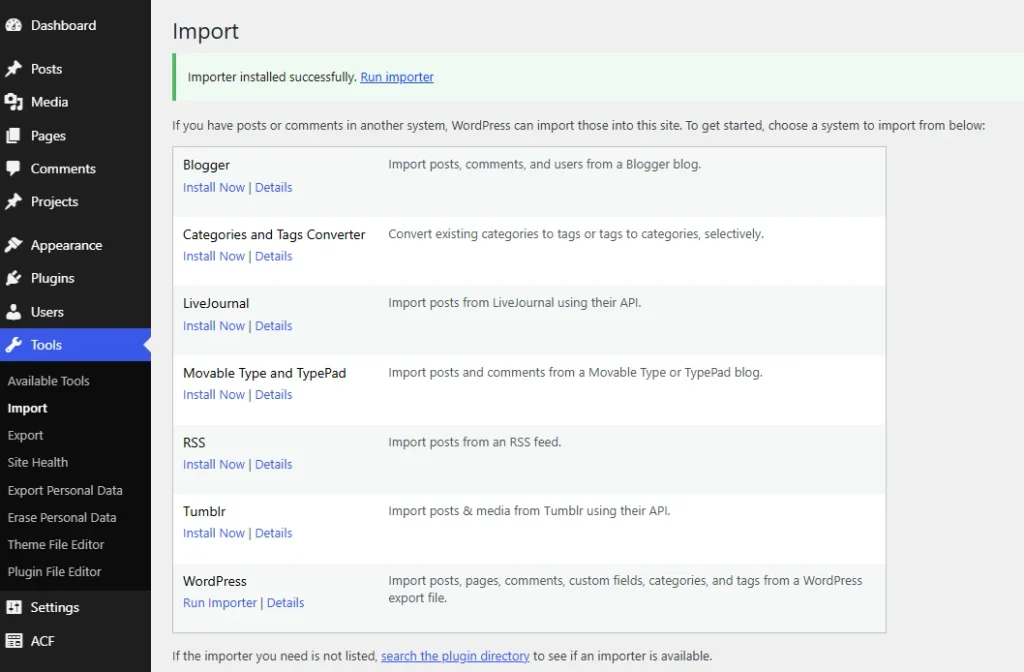The width and height of the screenshot is (1024, 672).
Task: View Details for Blogger importer
Action: tap(274, 187)
